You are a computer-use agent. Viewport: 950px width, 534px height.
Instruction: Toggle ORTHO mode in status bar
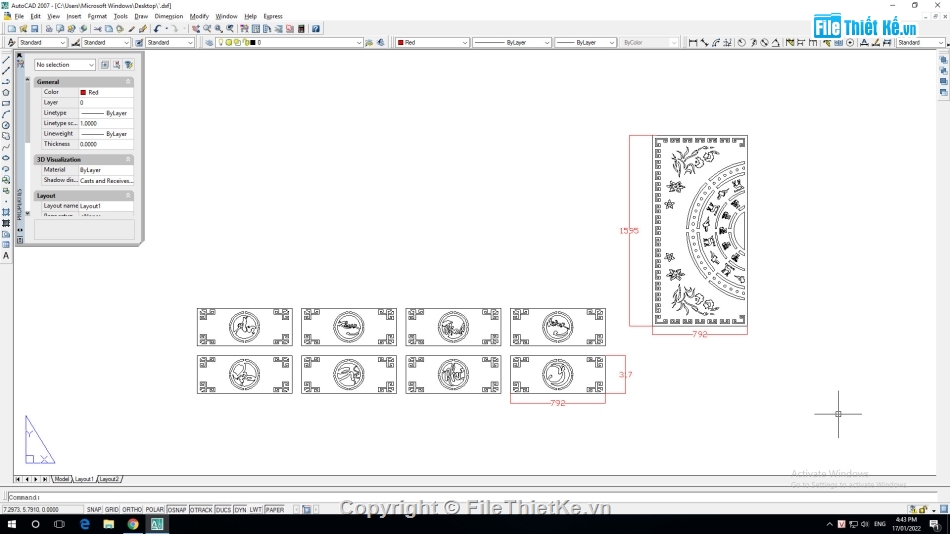132,510
